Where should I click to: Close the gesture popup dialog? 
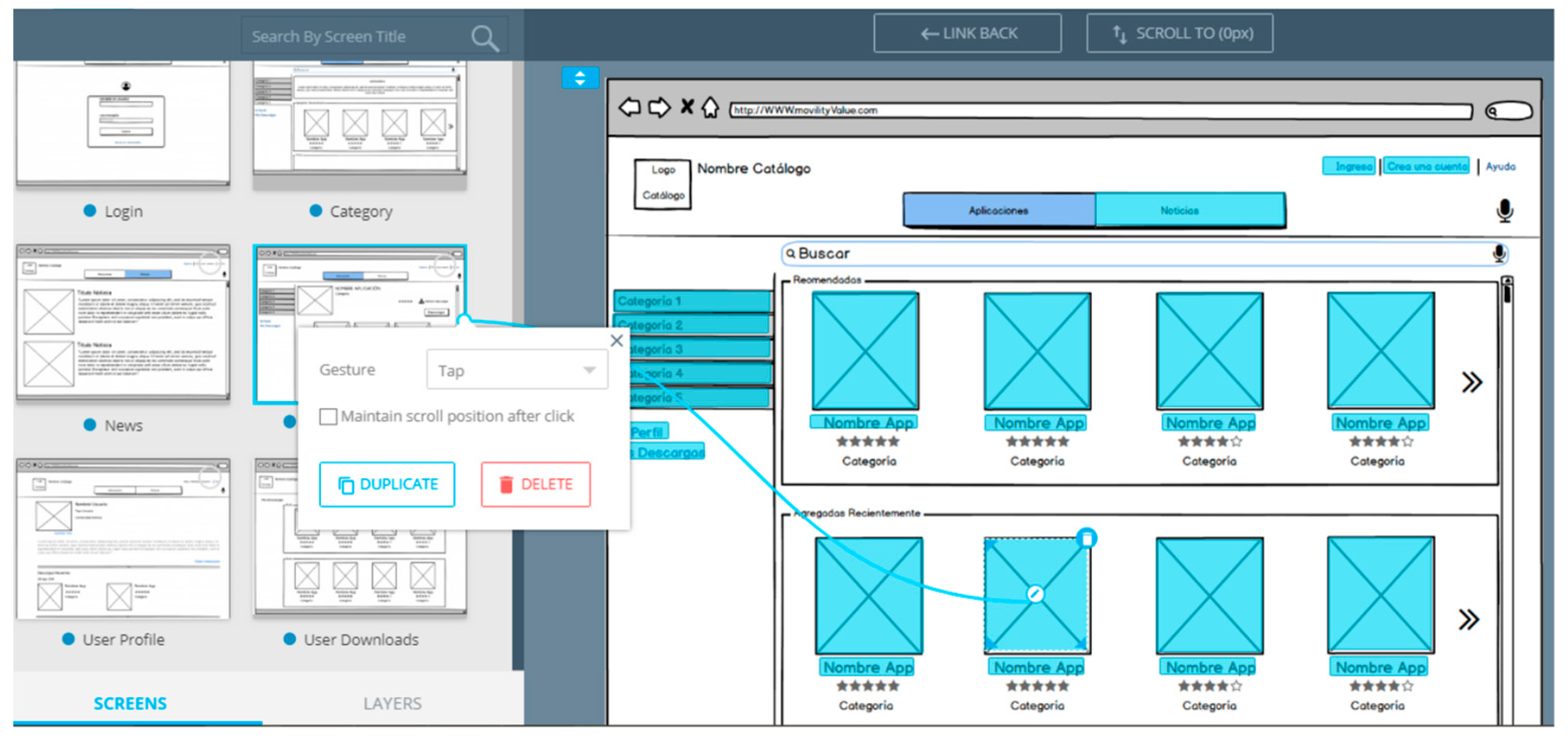pos(616,341)
